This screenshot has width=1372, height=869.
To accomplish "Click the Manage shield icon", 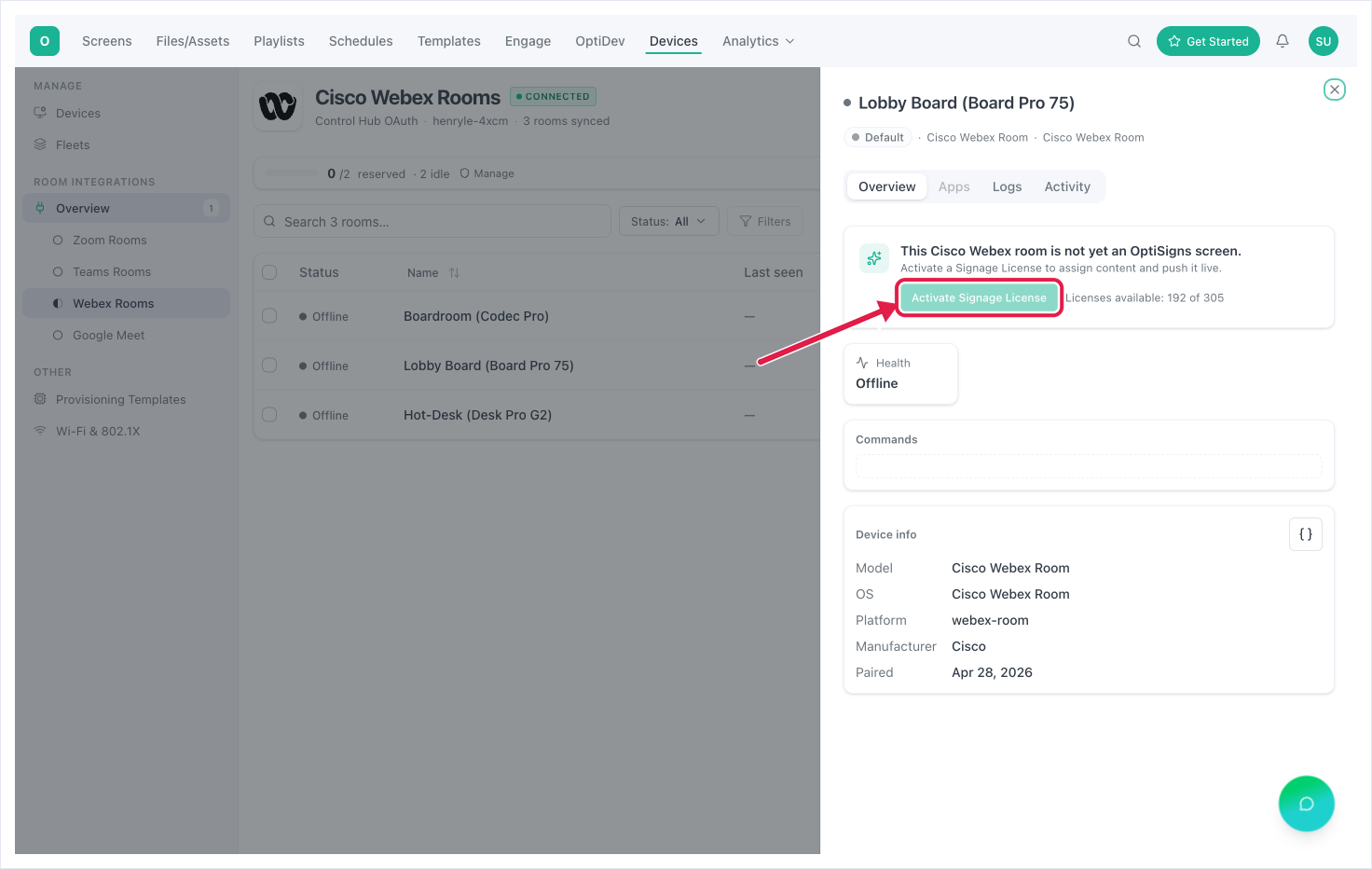I will 464,173.
